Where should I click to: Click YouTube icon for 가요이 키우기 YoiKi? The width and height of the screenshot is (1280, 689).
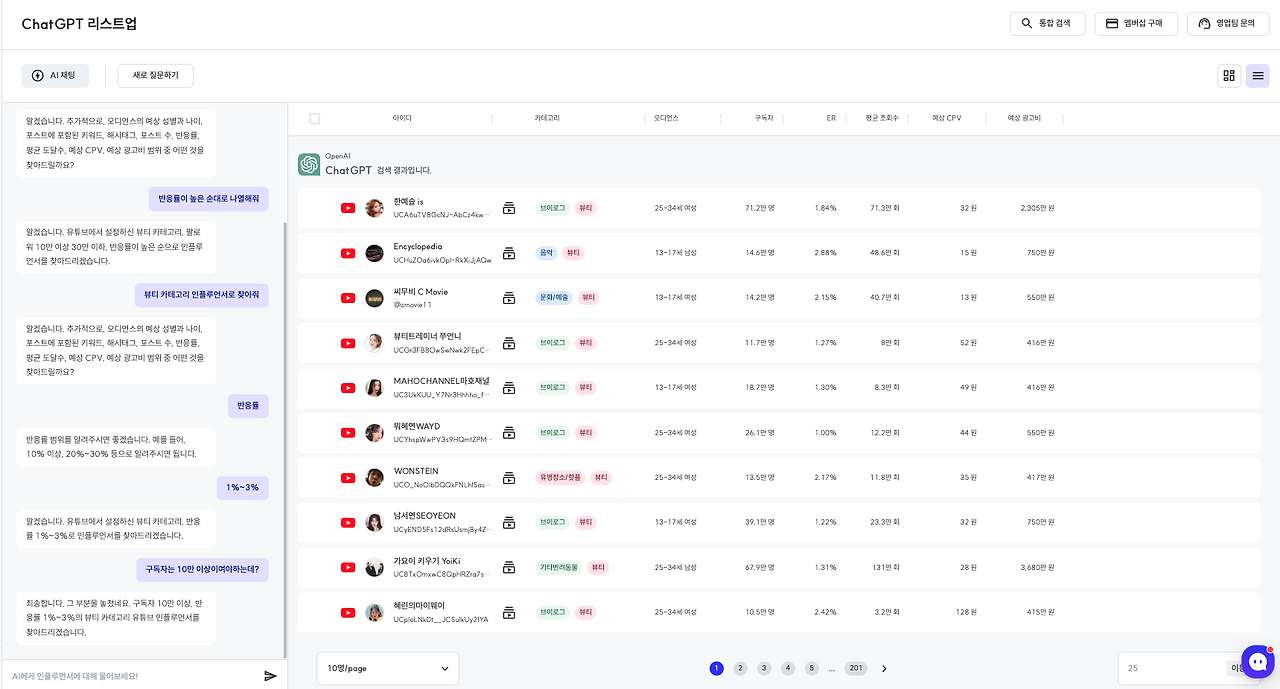pos(348,567)
